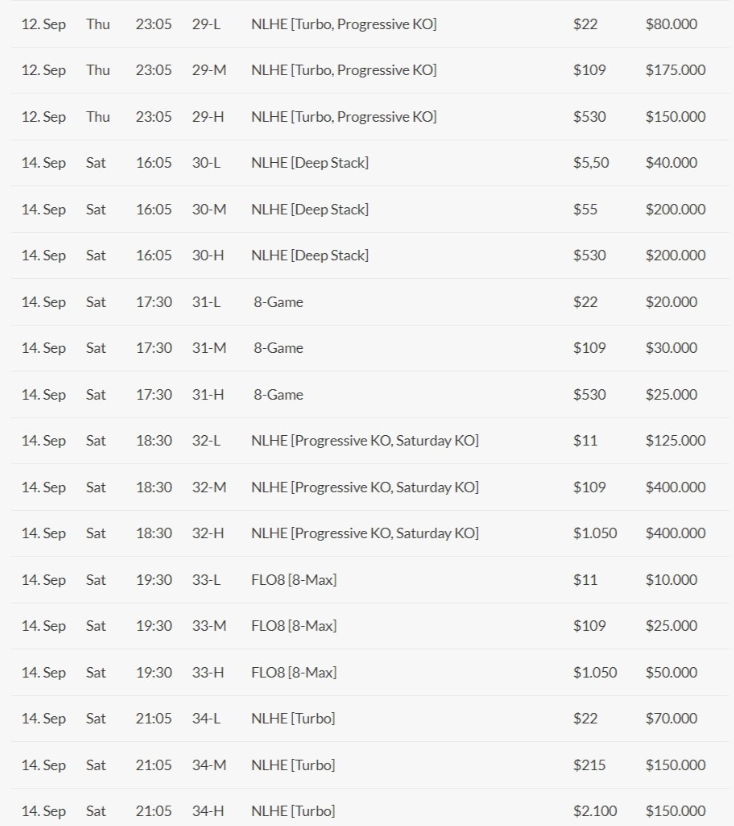
Task: Click the $50.000 guarantee amount
Action: tap(671, 672)
